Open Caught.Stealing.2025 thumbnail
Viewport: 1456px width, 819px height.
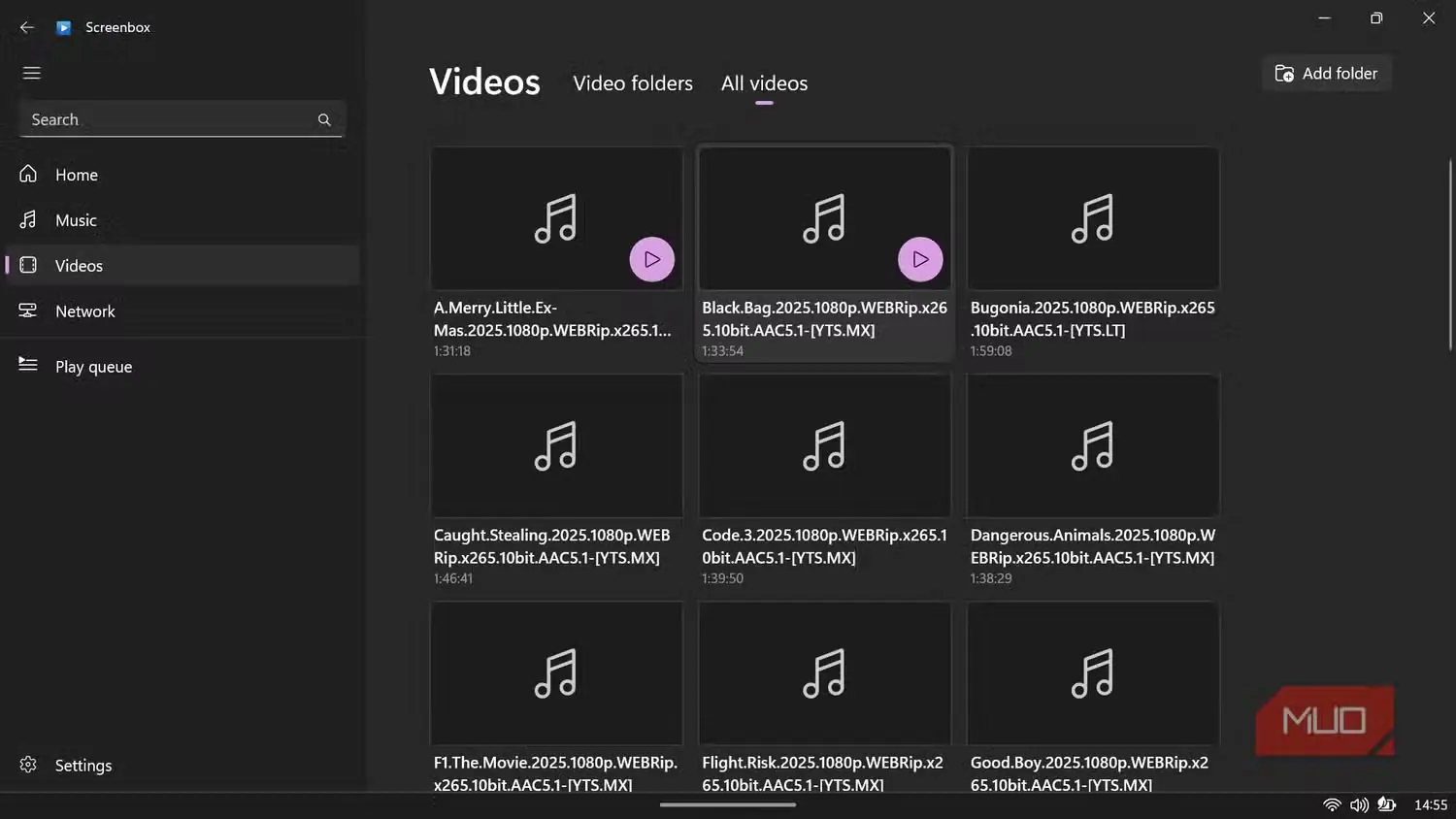tap(557, 445)
